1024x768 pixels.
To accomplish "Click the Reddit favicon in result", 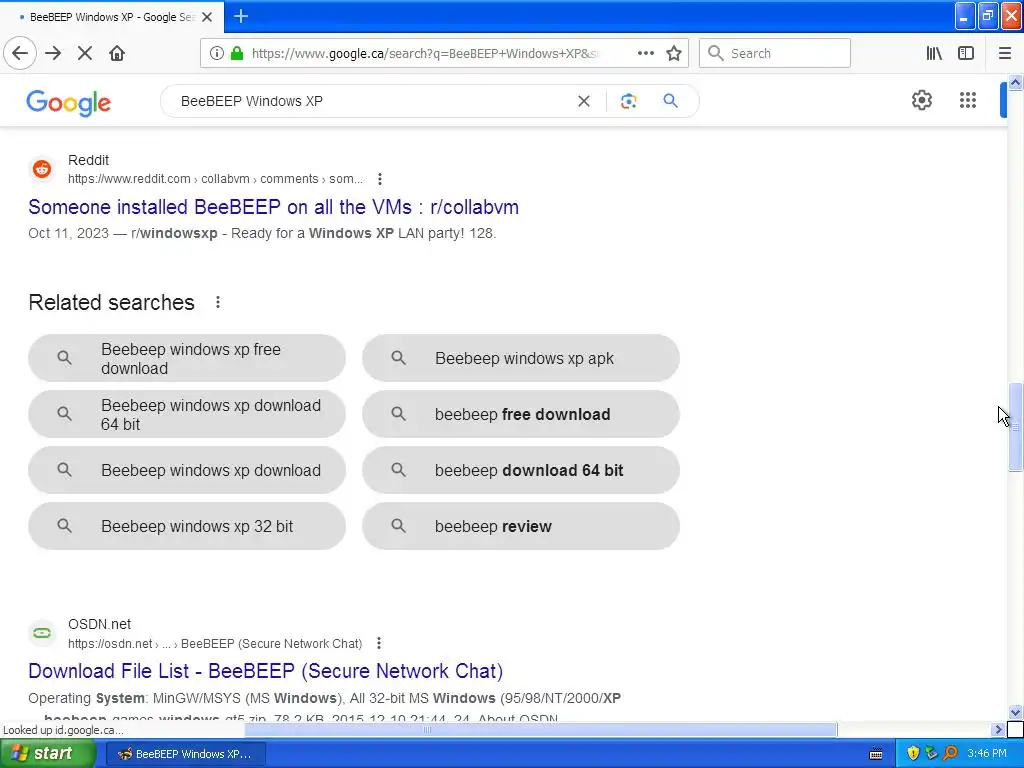I will point(42,169).
